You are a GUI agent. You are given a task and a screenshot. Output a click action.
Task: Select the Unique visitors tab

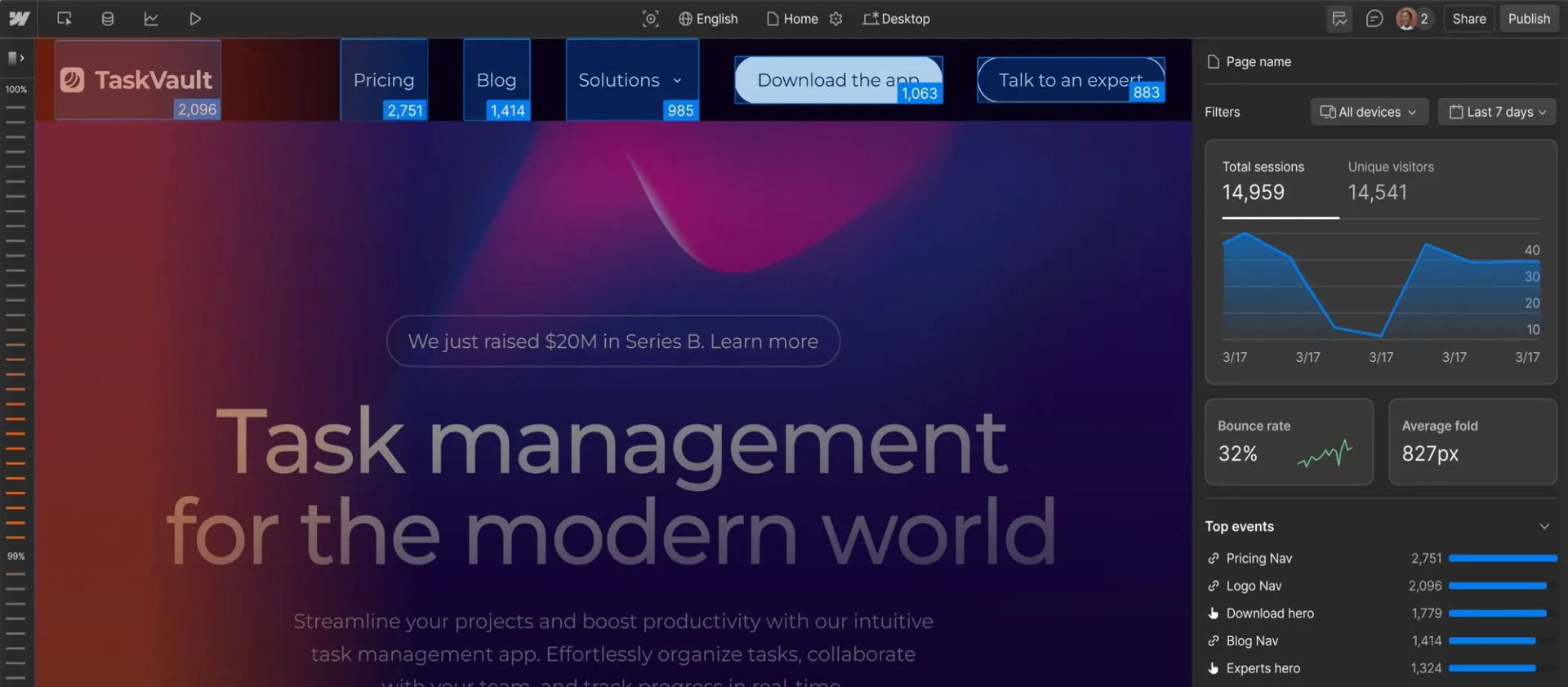(1390, 181)
